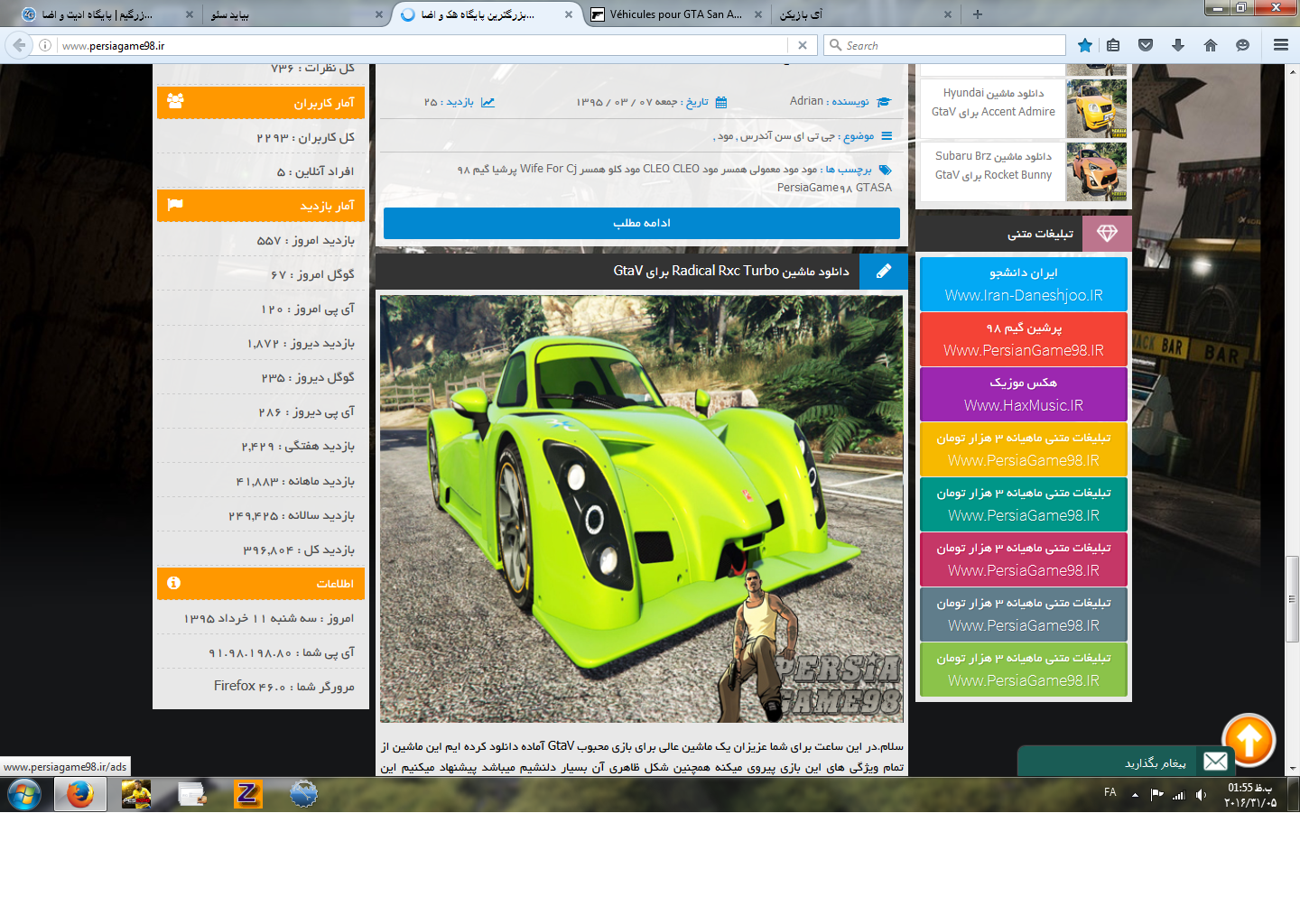The image size is (1300, 924).
Task: Open Windows Start button
Action: [x=24, y=794]
